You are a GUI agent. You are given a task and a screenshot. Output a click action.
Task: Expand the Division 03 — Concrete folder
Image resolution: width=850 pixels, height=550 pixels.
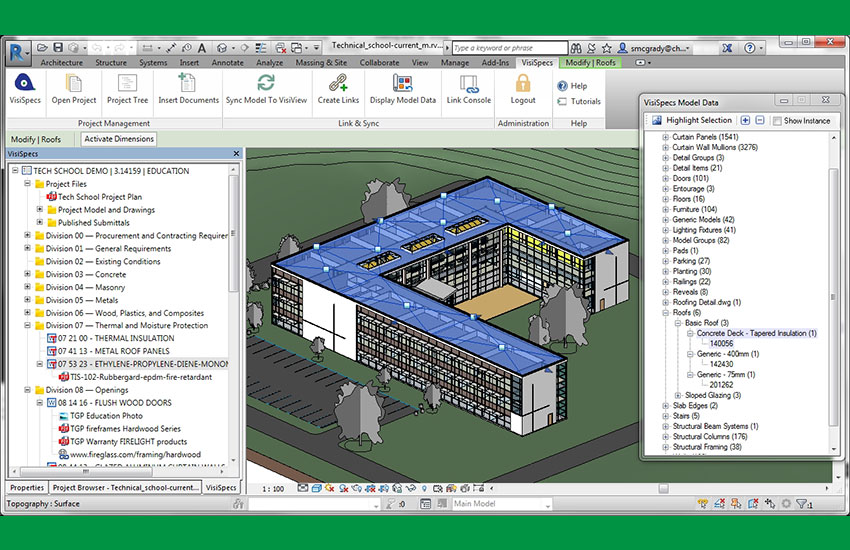coord(28,274)
